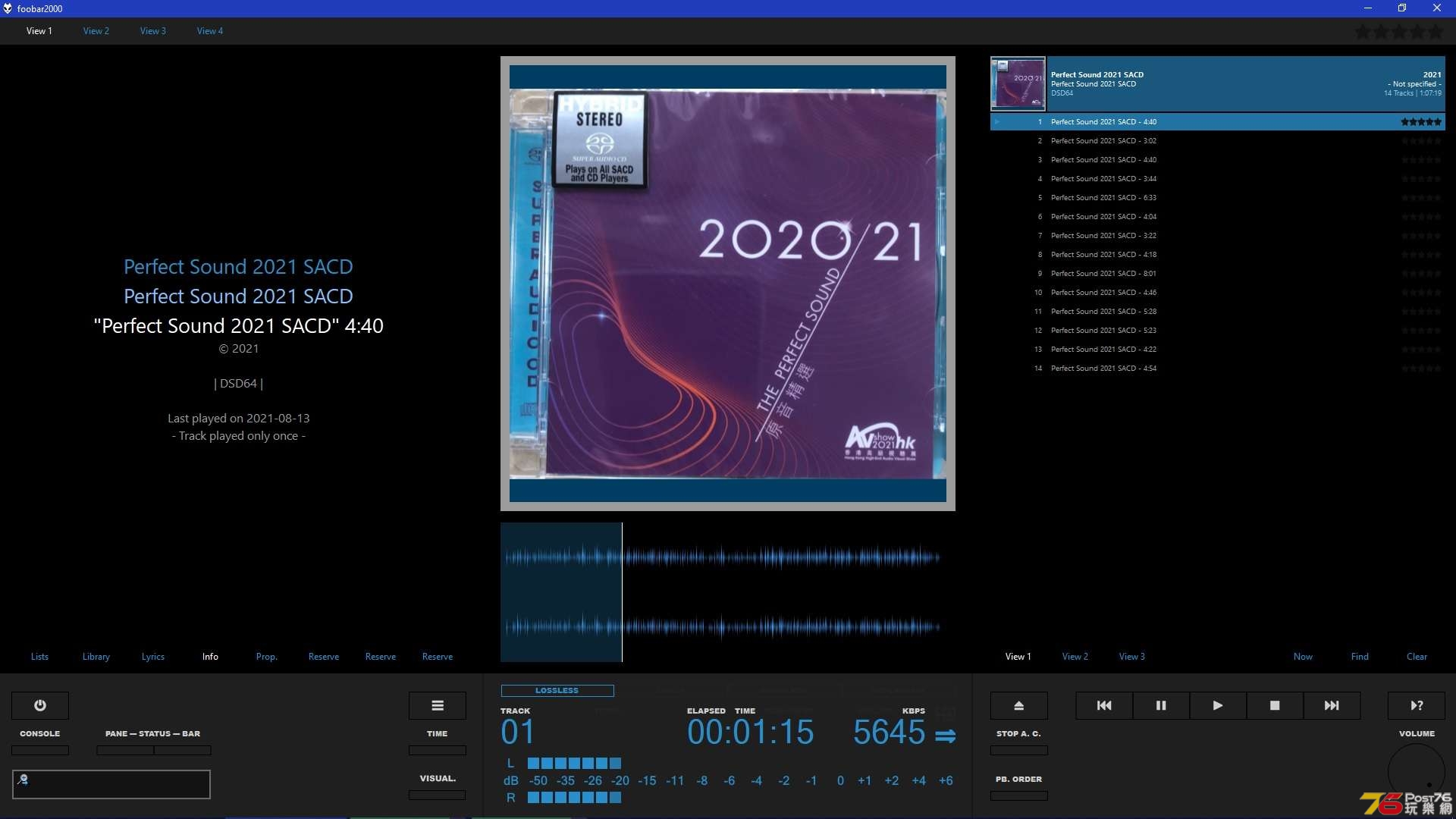Click the elapsed time display 00:01:15
The height and width of the screenshot is (819, 1456).
(750, 733)
